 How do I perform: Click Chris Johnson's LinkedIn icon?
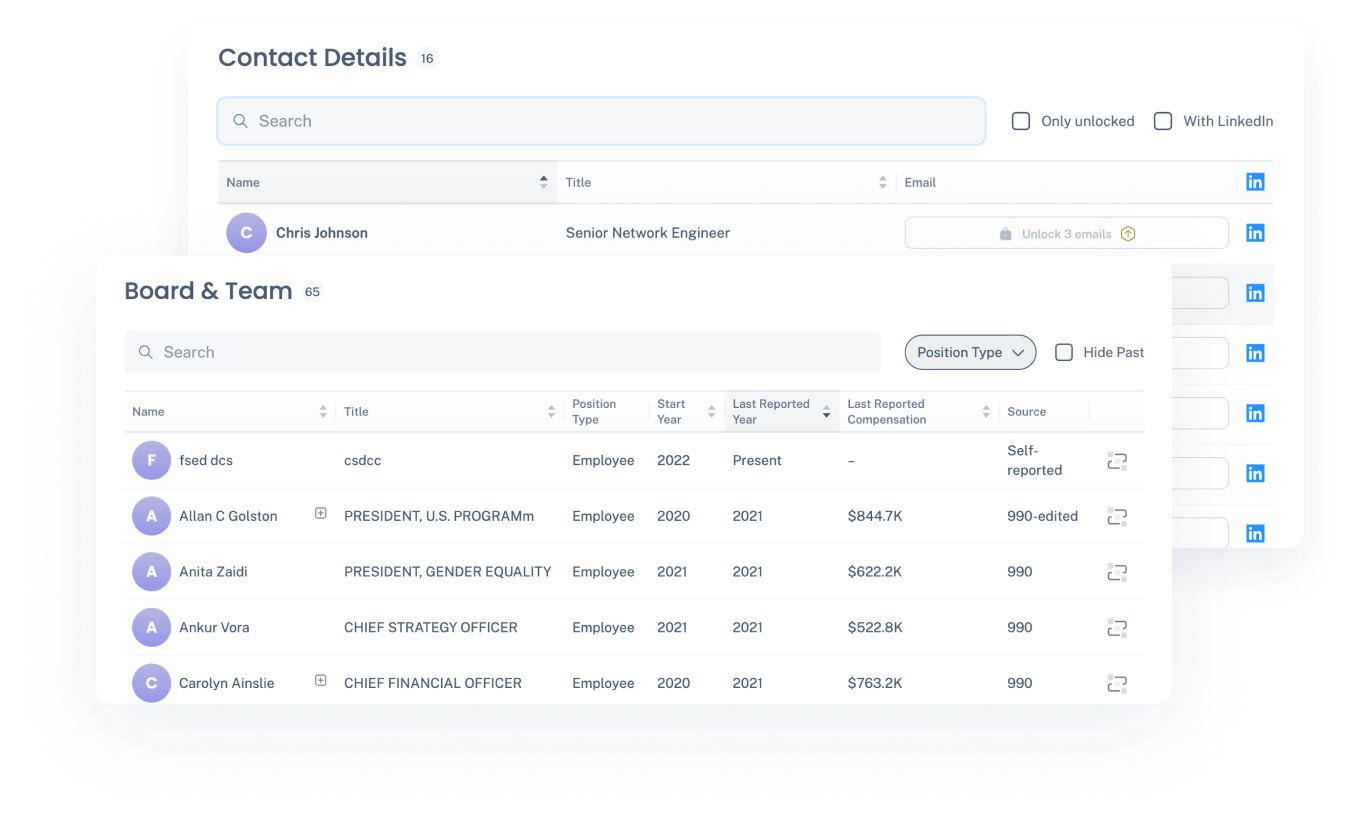(1255, 233)
